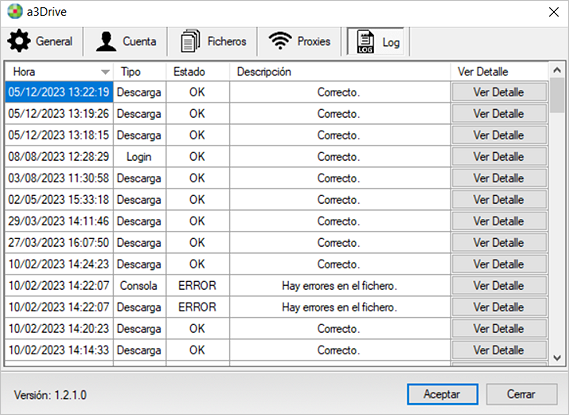This screenshot has width=569, height=415.
Task: Sort by the Tipo column header
Action: (140, 72)
